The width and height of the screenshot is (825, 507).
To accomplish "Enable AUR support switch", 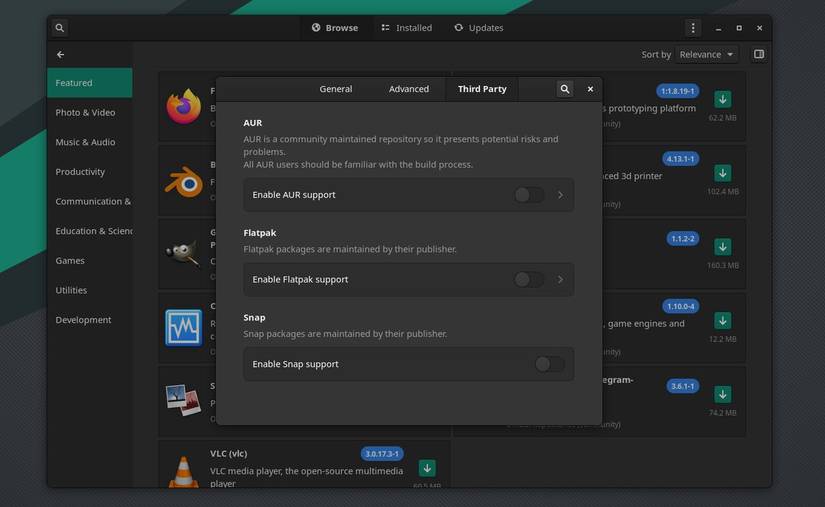I will (x=529, y=195).
